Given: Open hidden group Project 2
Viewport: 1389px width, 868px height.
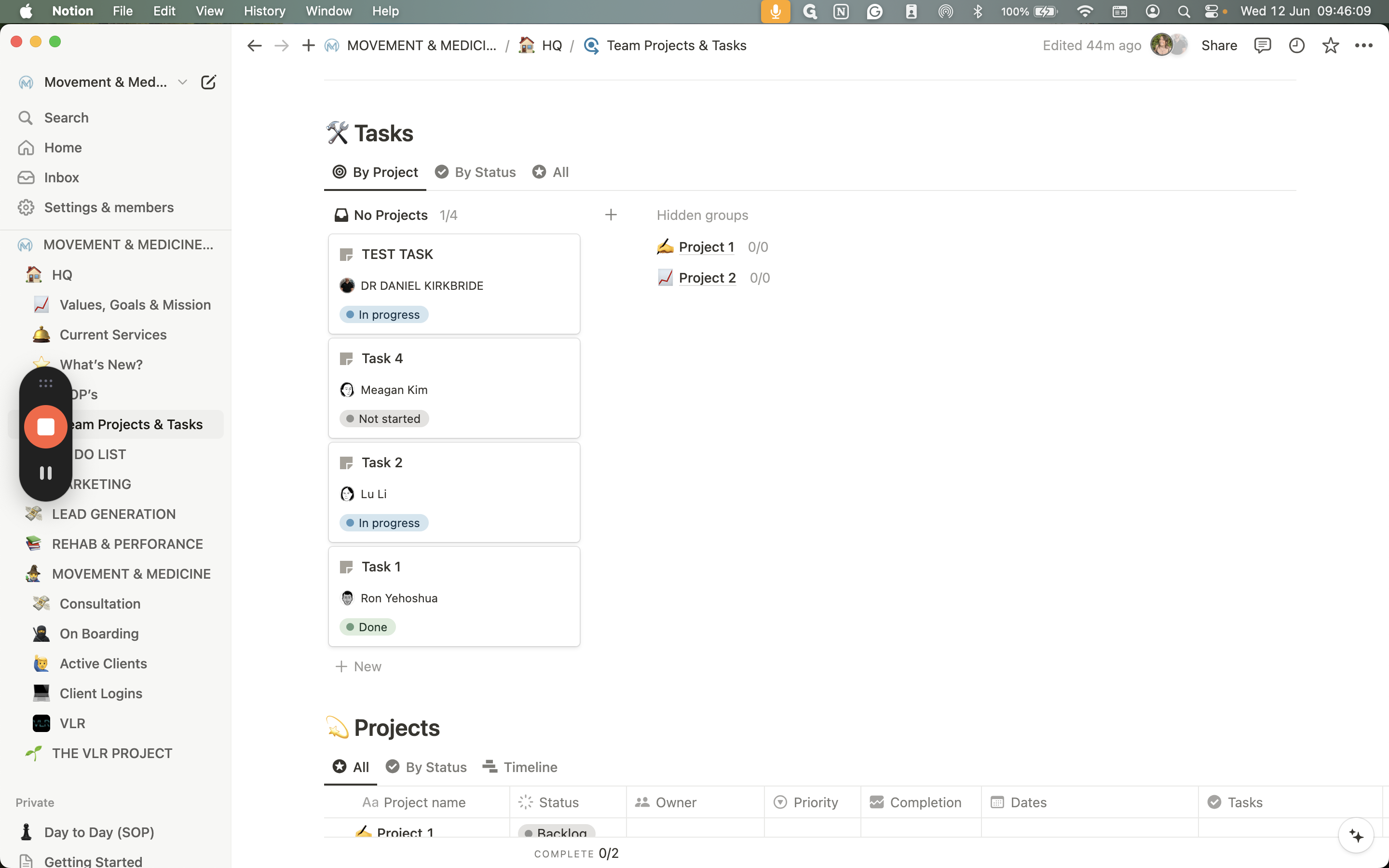Looking at the screenshot, I should tap(707, 278).
